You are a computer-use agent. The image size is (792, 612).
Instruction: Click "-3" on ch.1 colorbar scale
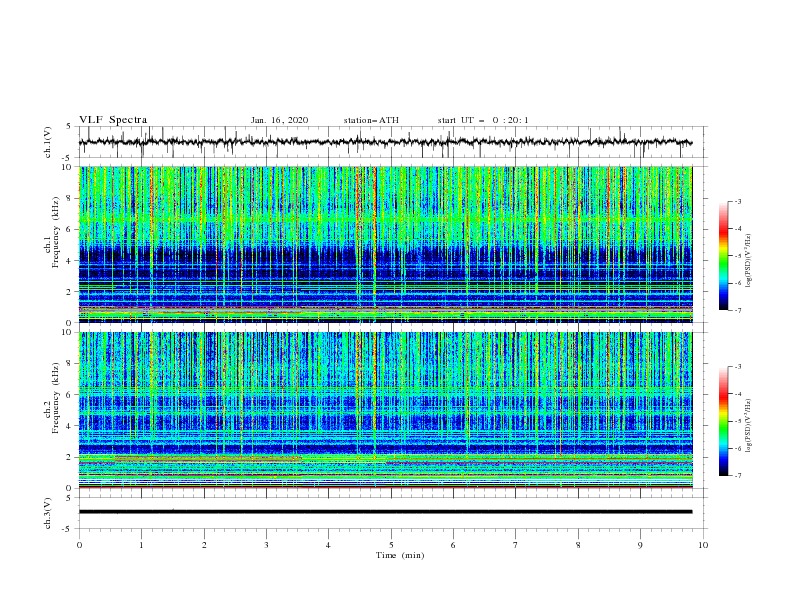coord(737,201)
